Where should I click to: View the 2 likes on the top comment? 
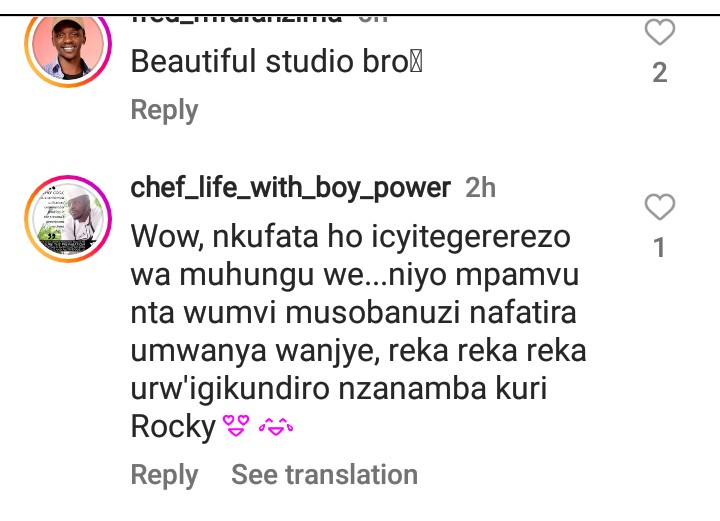(x=659, y=73)
